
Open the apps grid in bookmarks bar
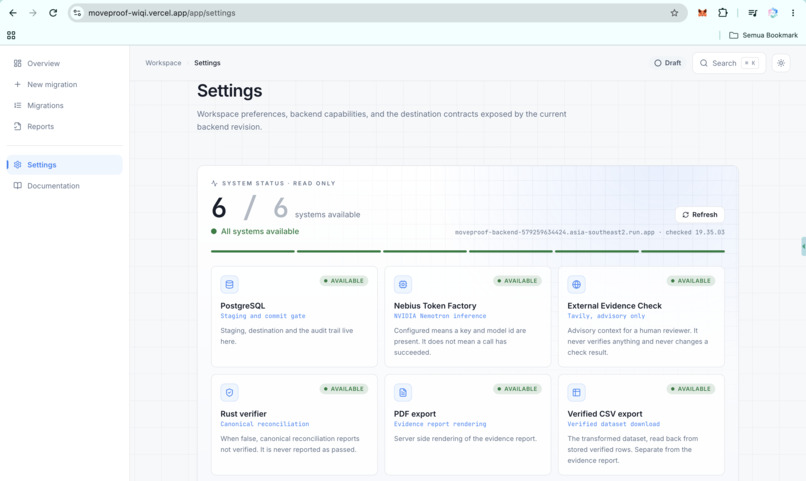(x=11, y=35)
